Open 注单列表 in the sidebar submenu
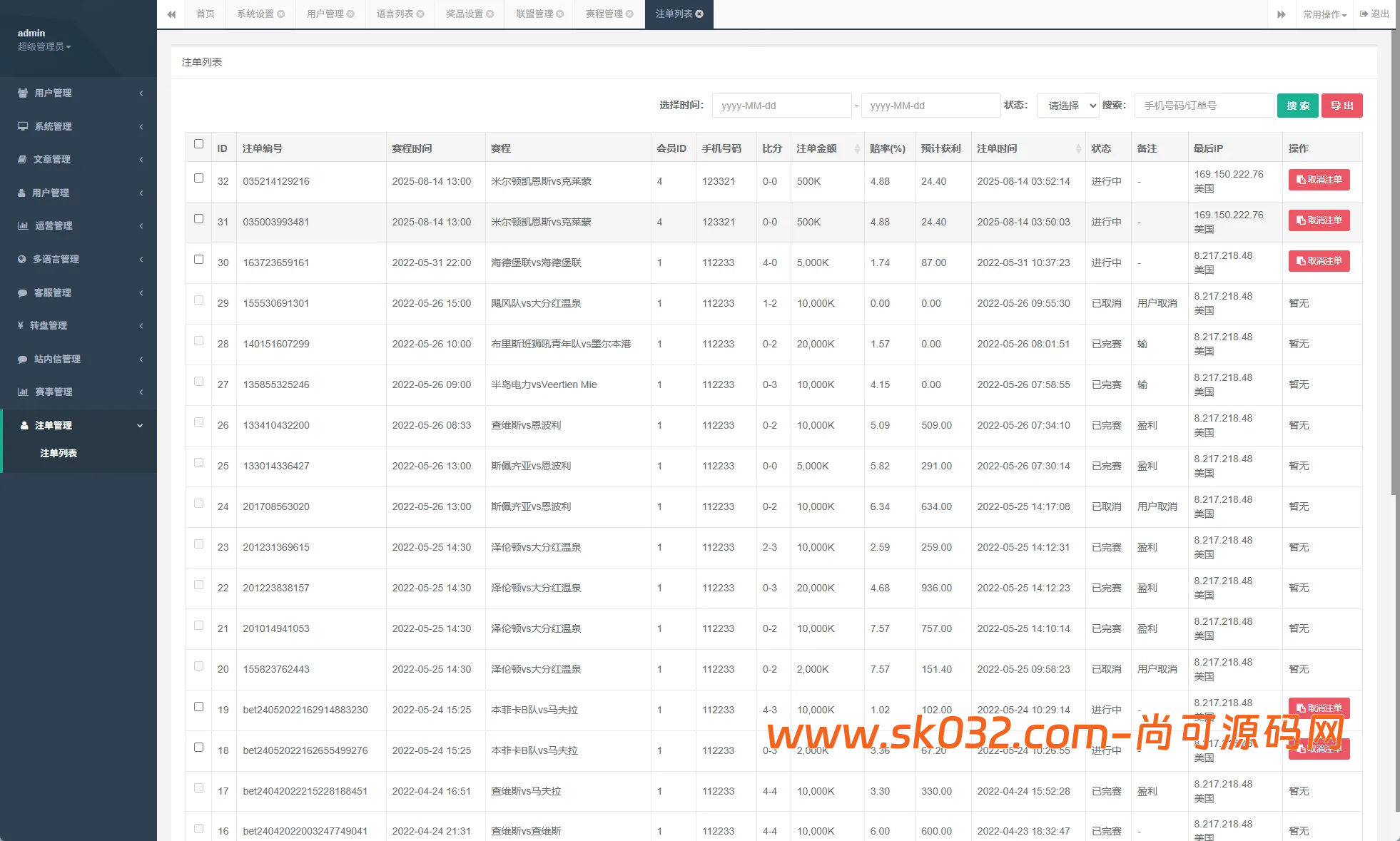The width and height of the screenshot is (1400, 841). [x=59, y=453]
